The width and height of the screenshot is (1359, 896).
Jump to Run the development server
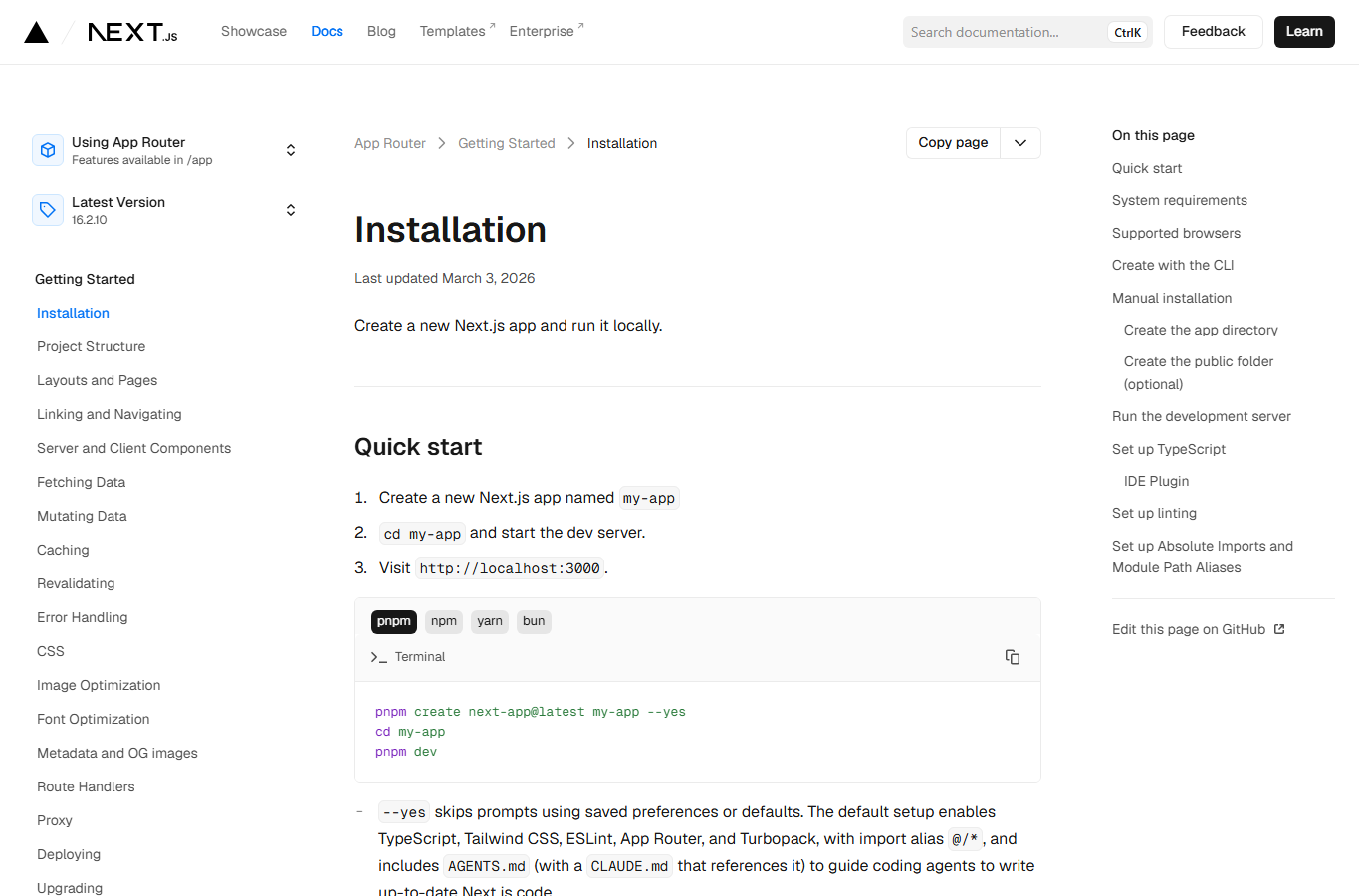1202,416
